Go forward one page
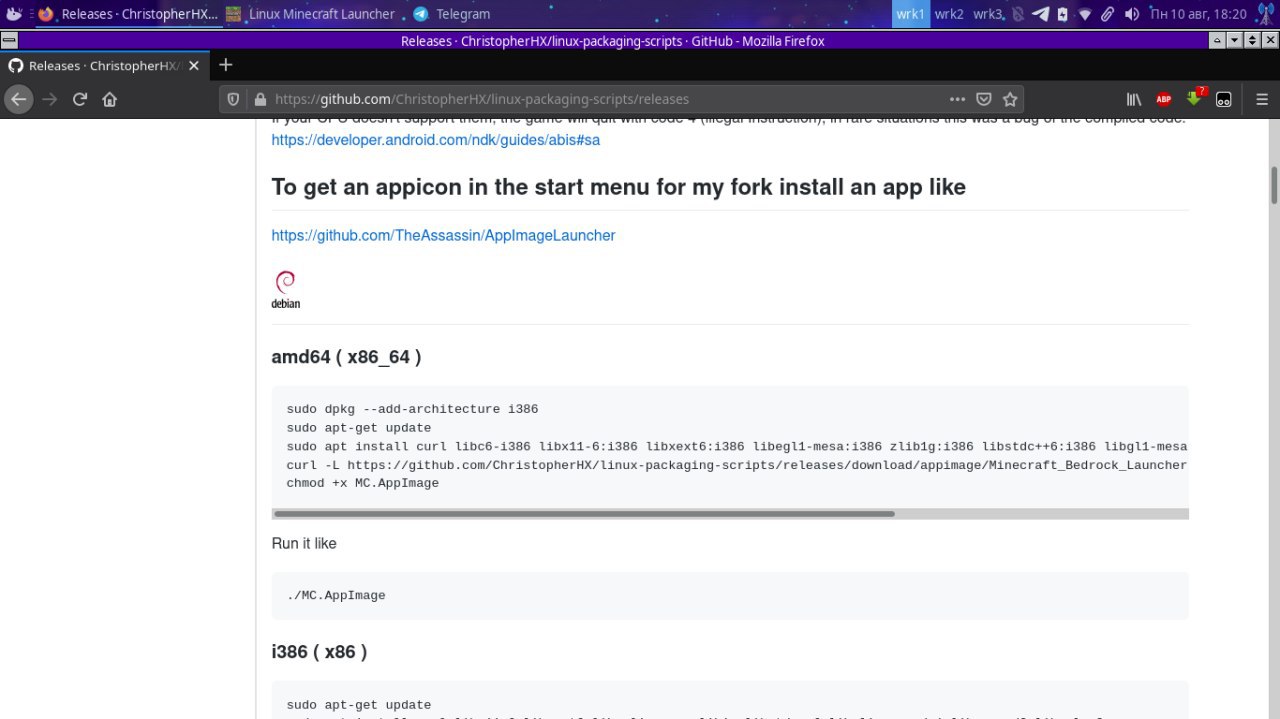 pyautogui.click(x=49, y=99)
